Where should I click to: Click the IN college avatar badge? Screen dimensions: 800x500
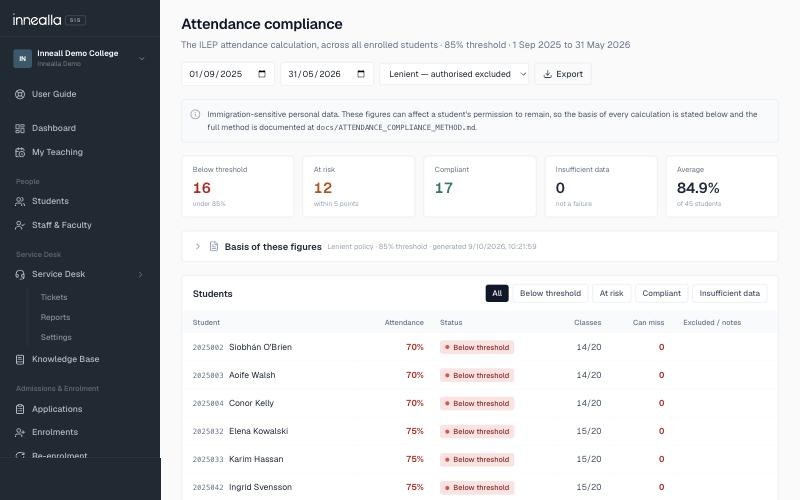(x=22, y=59)
